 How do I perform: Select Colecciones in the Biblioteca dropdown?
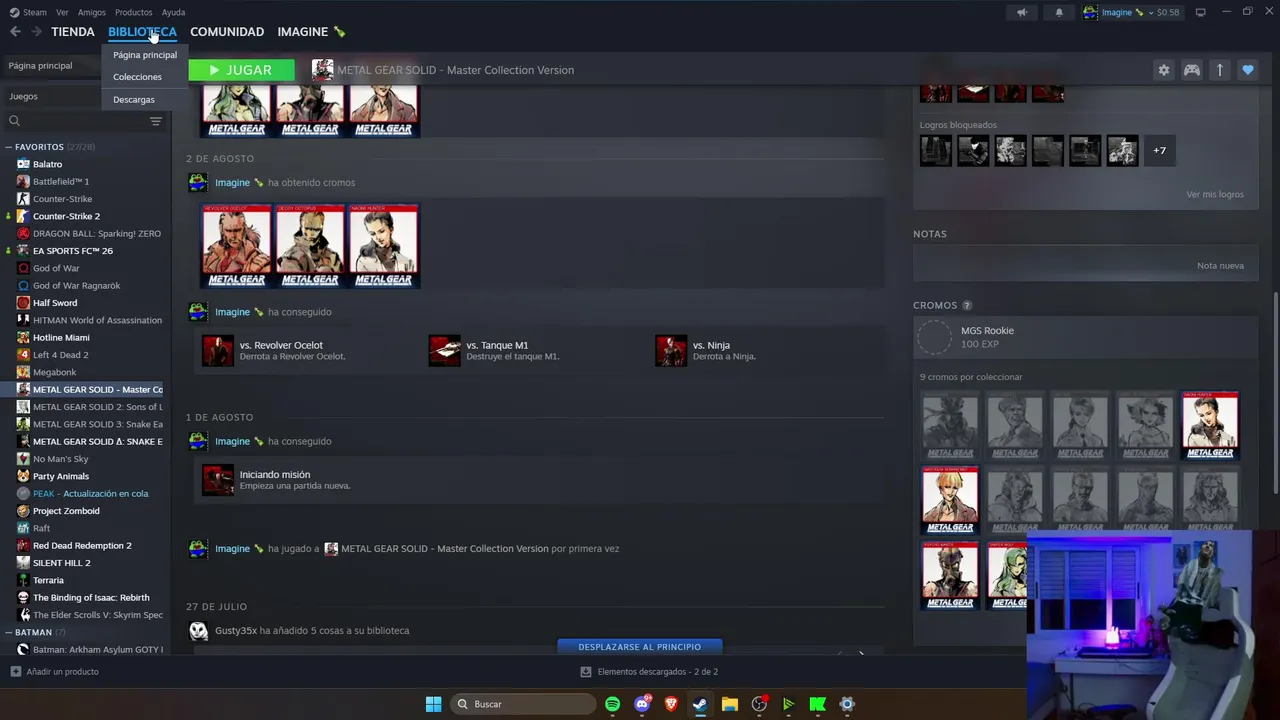click(137, 77)
